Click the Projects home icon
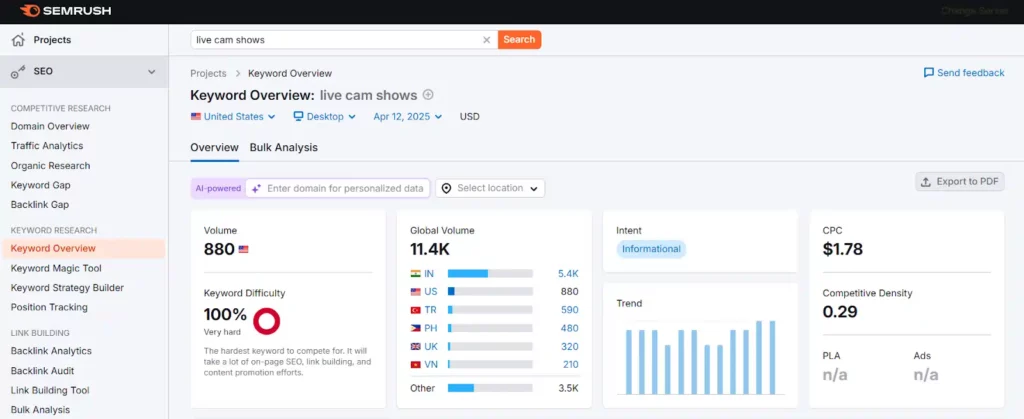 [18, 39]
